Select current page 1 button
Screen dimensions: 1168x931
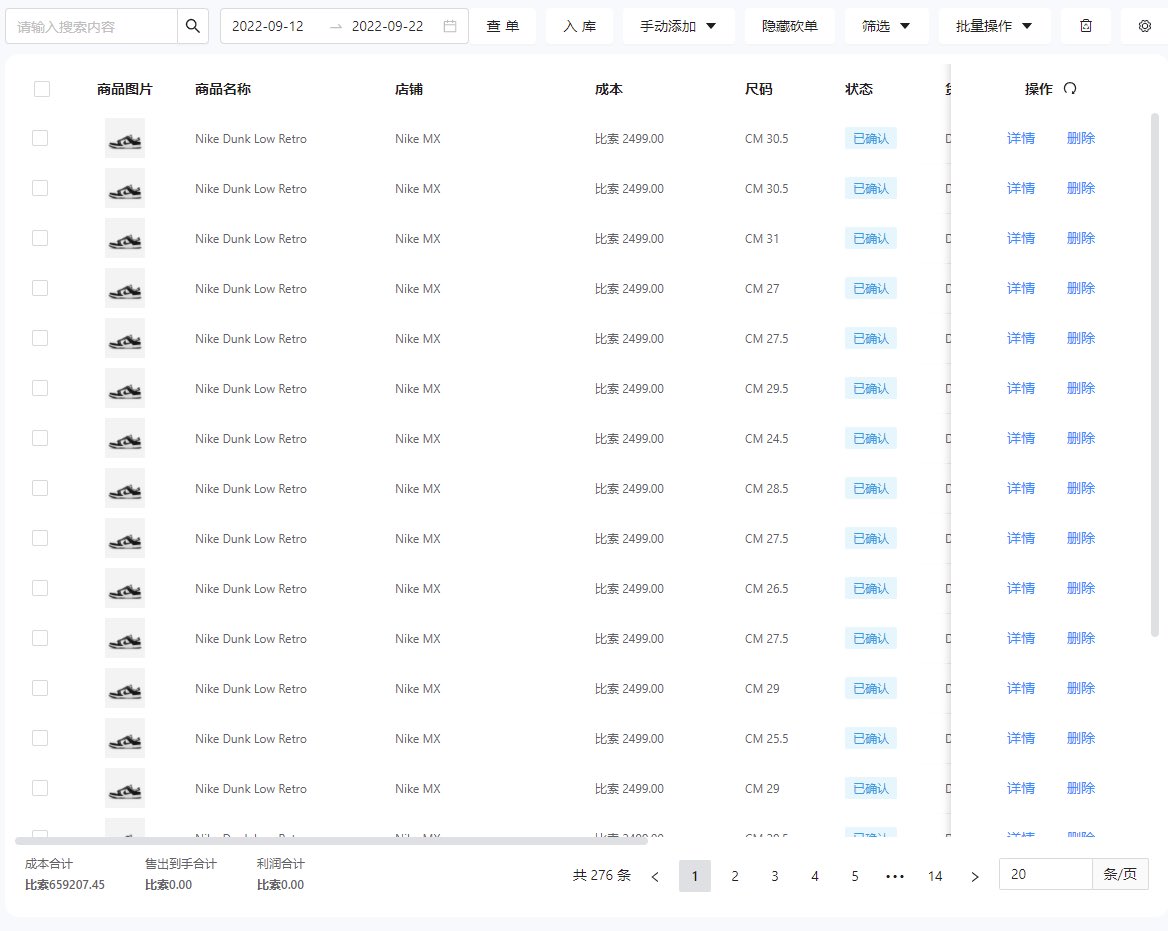click(x=695, y=877)
